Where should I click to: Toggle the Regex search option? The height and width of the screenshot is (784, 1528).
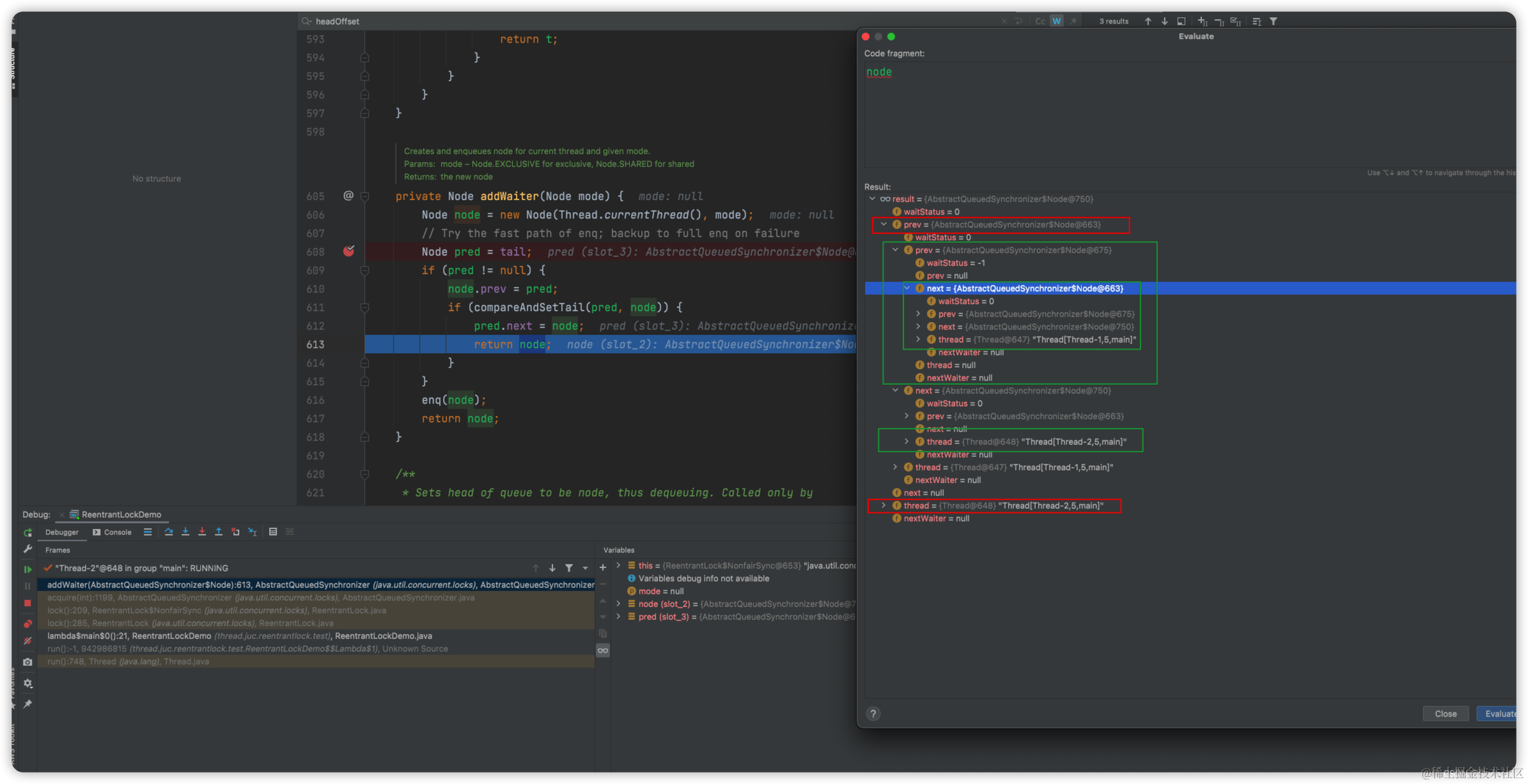tap(1073, 21)
